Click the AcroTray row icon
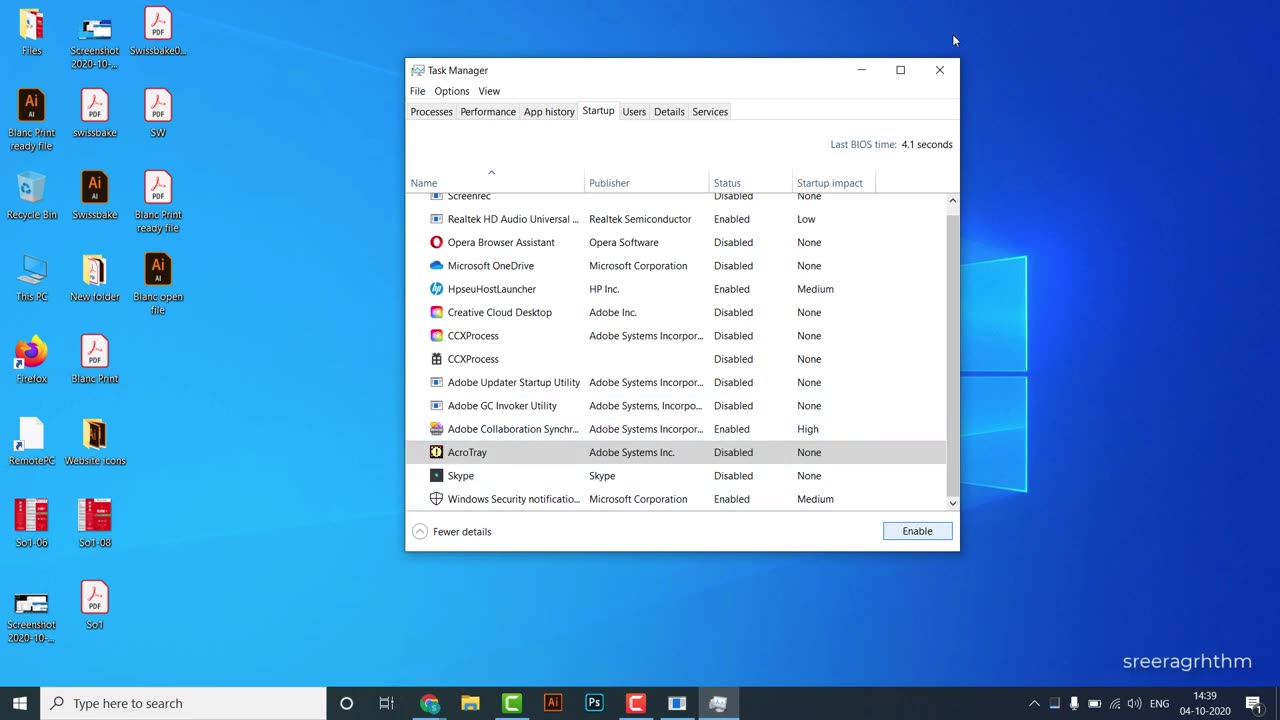Image resolution: width=1280 pixels, height=720 pixels. tap(436, 452)
